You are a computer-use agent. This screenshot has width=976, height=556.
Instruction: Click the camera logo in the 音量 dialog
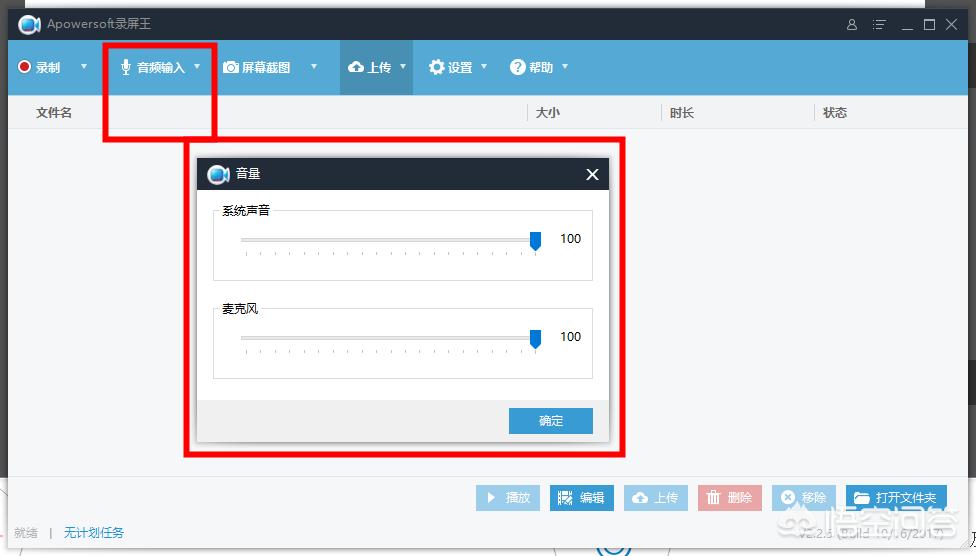(x=218, y=174)
